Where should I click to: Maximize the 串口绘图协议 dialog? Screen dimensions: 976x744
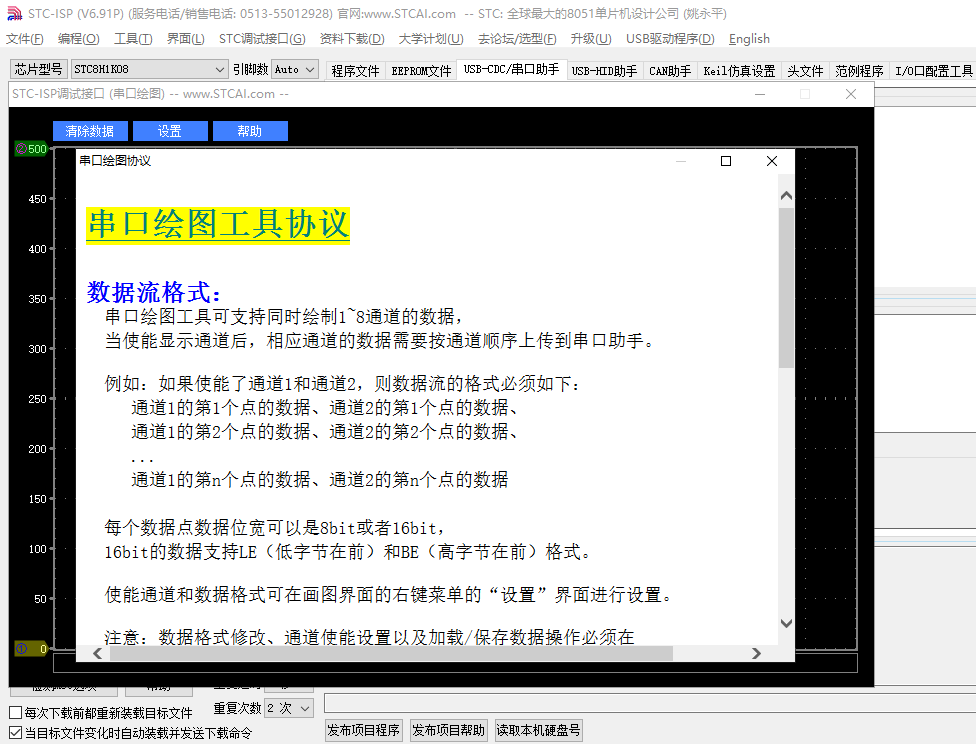[x=726, y=161]
